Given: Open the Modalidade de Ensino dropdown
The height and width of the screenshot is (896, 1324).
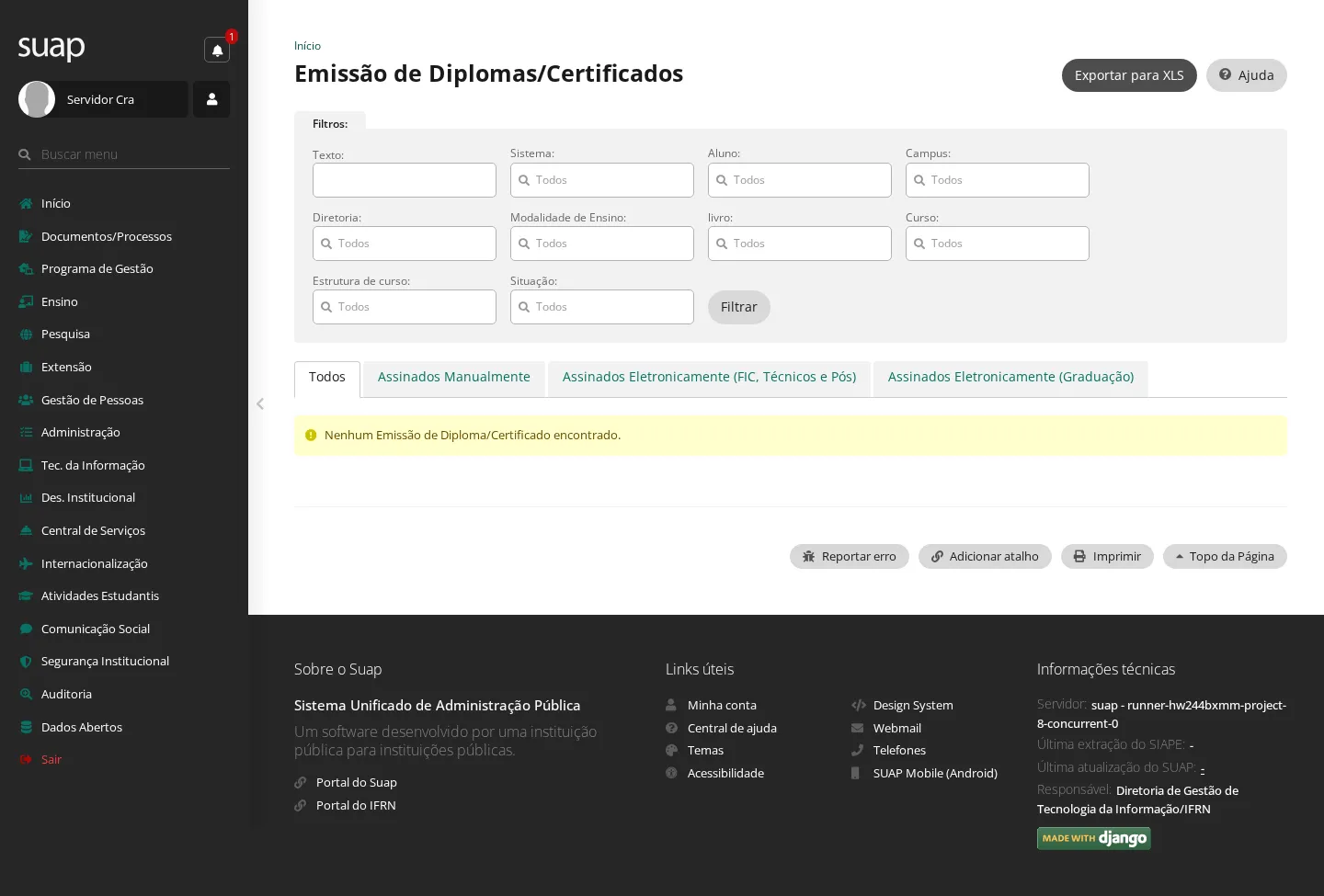Looking at the screenshot, I should (x=602, y=244).
